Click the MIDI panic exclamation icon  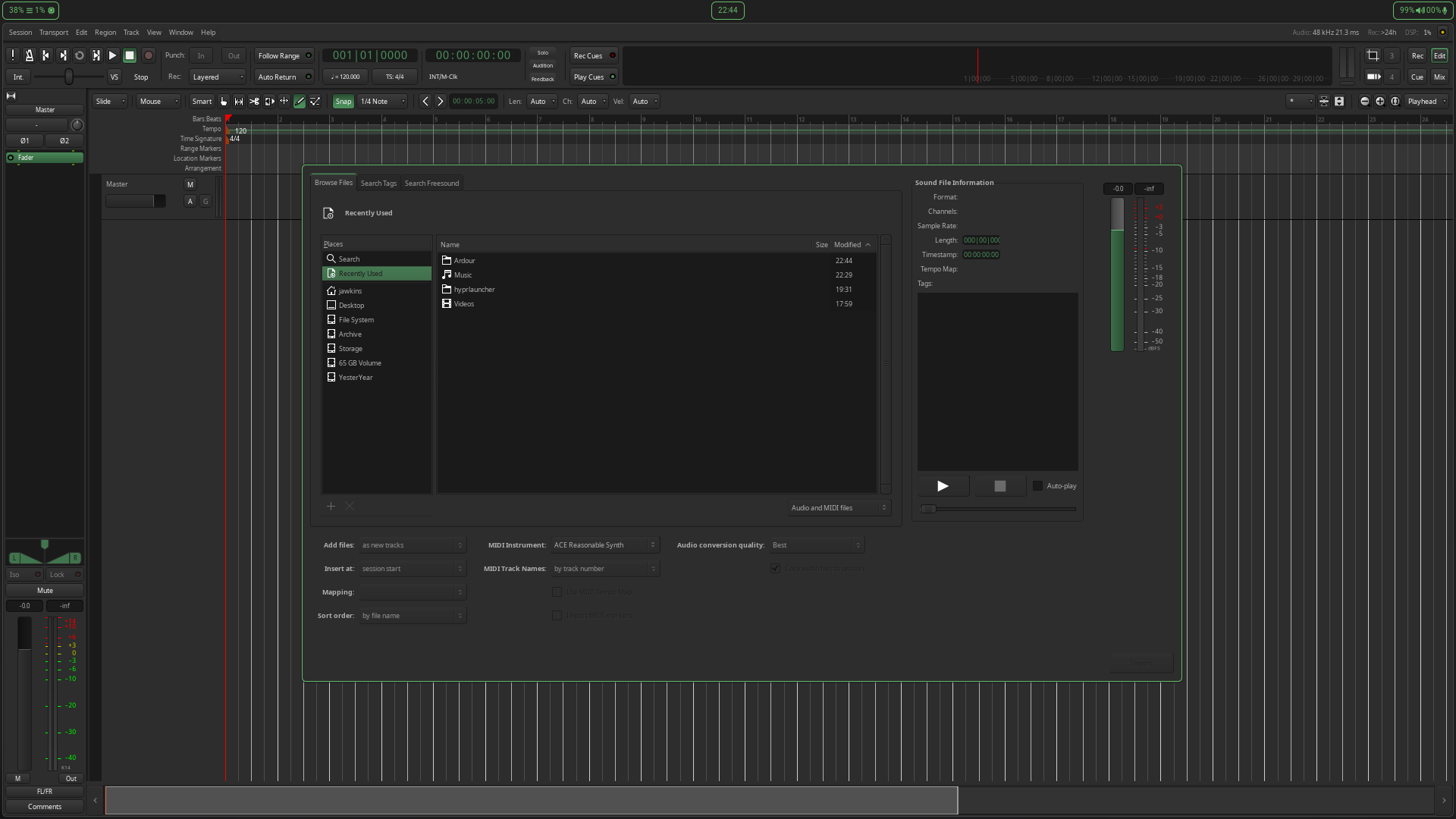pyautogui.click(x=13, y=55)
